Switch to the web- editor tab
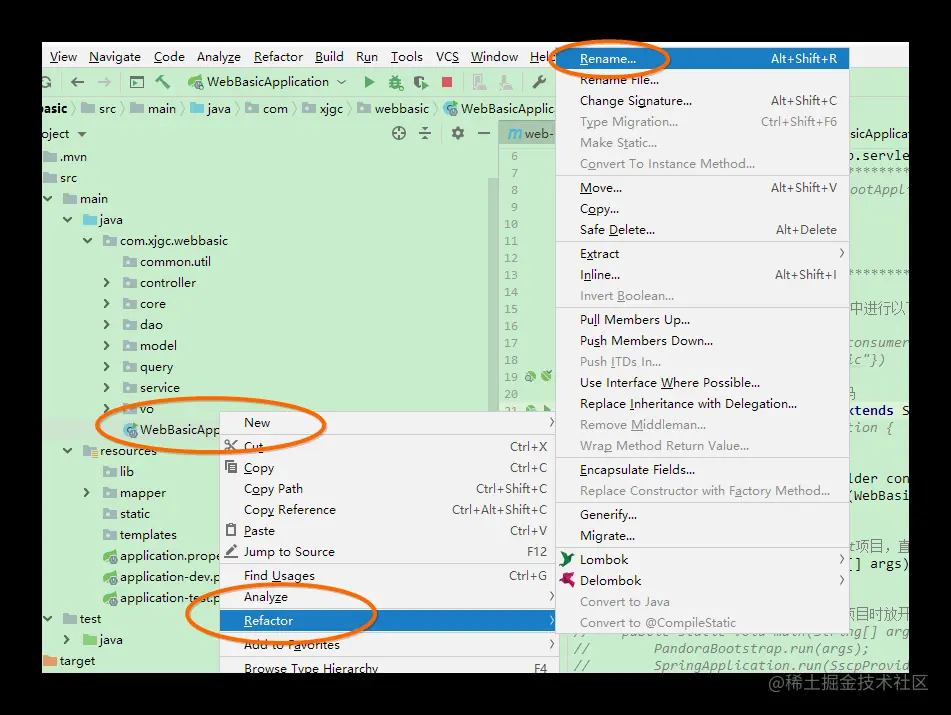The height and width of the screenshot is (715, 951). coord(529,133)
